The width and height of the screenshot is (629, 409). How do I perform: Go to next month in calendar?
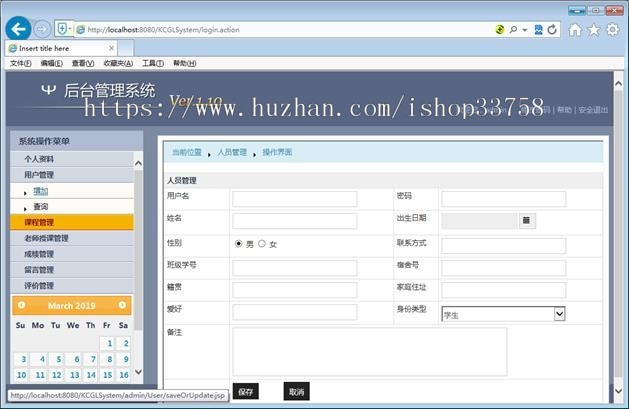[122, 305]
